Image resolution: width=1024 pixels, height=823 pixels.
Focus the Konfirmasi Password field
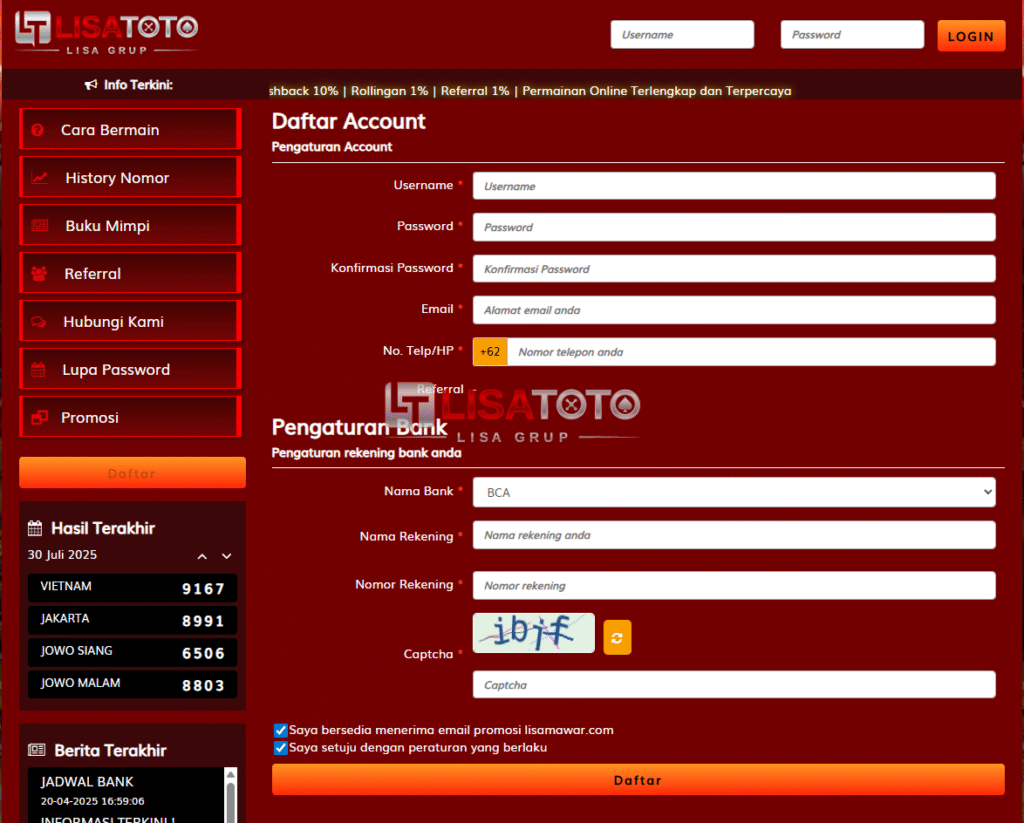pyautogui.click(x=734, y=269)
